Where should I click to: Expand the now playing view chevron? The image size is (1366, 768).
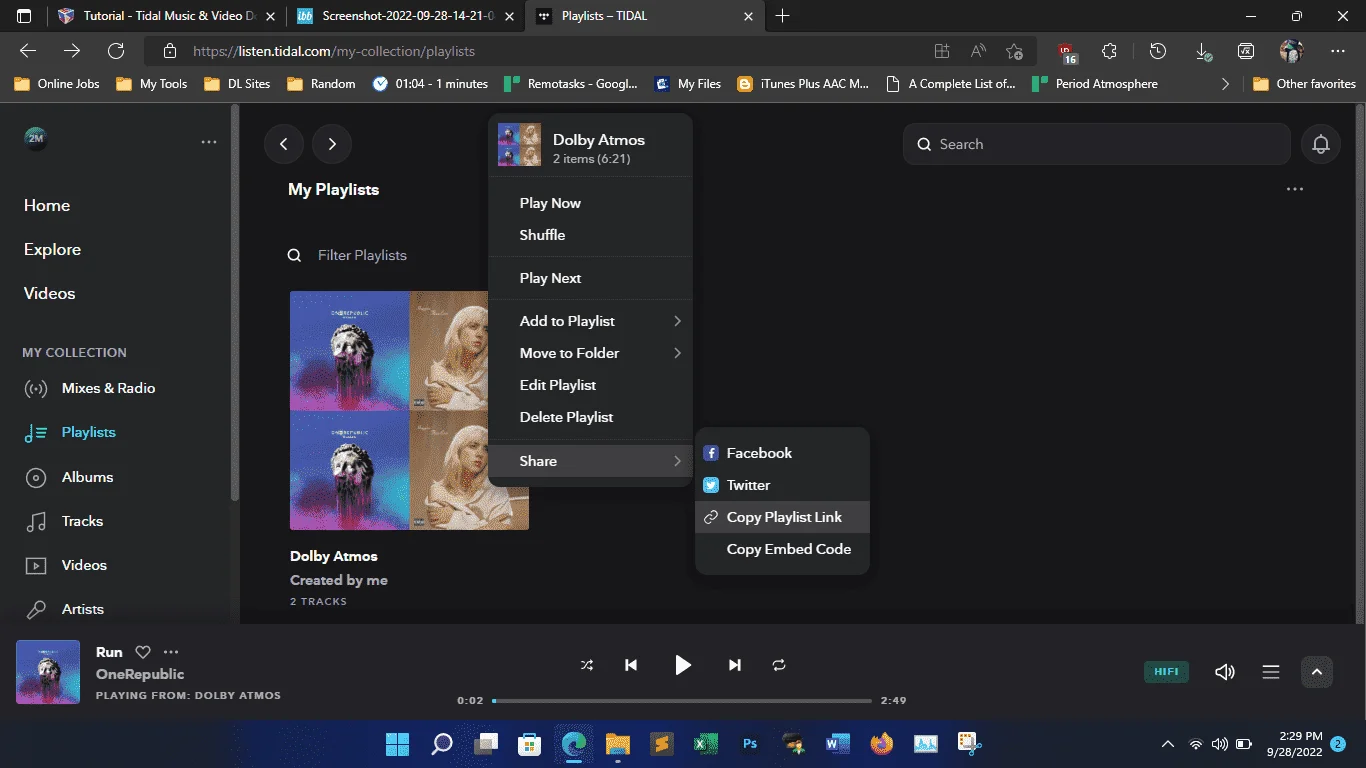click(x=1317, y=672)
